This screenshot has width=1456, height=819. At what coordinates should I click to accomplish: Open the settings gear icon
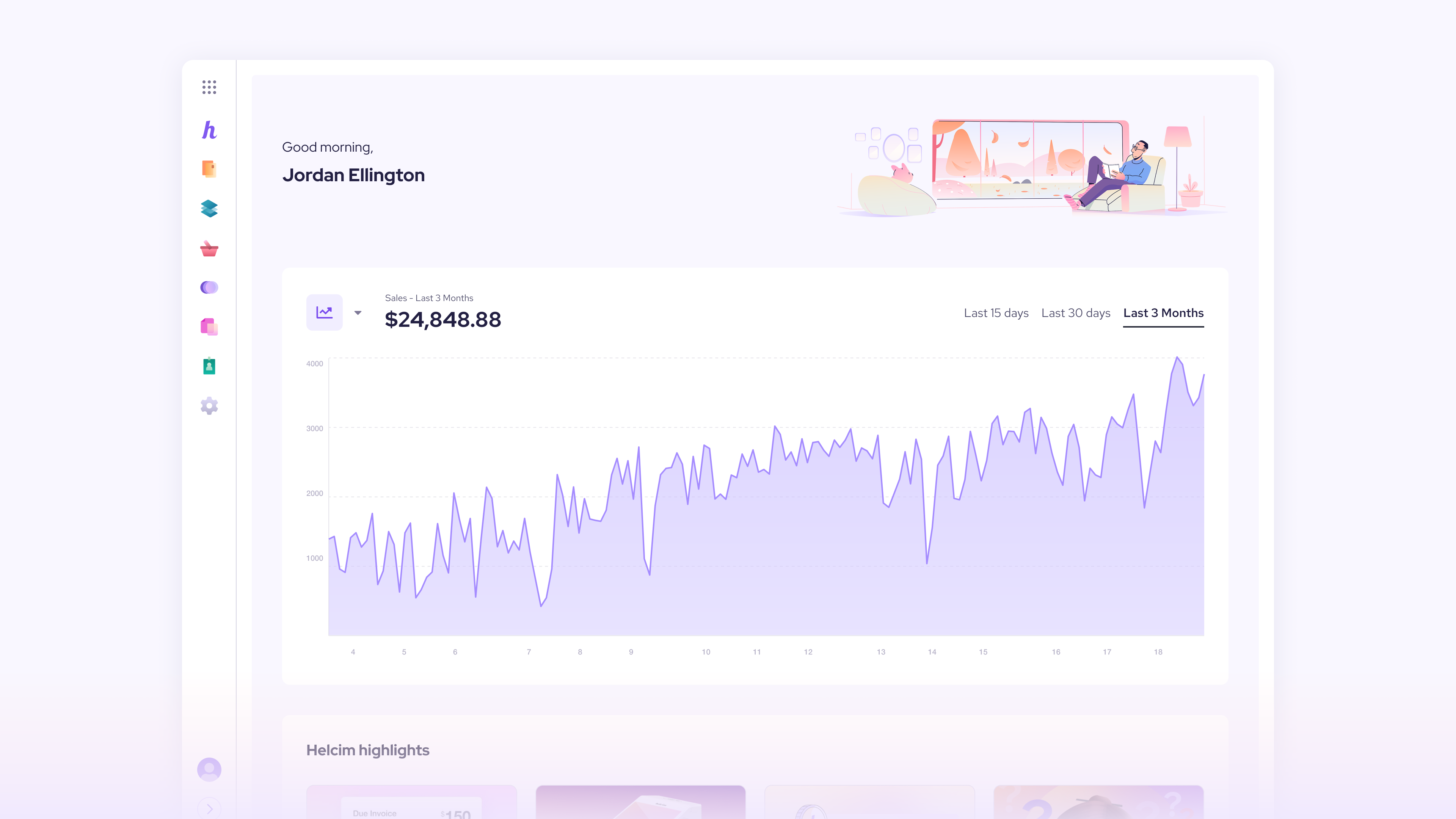[x=209, y=405]
